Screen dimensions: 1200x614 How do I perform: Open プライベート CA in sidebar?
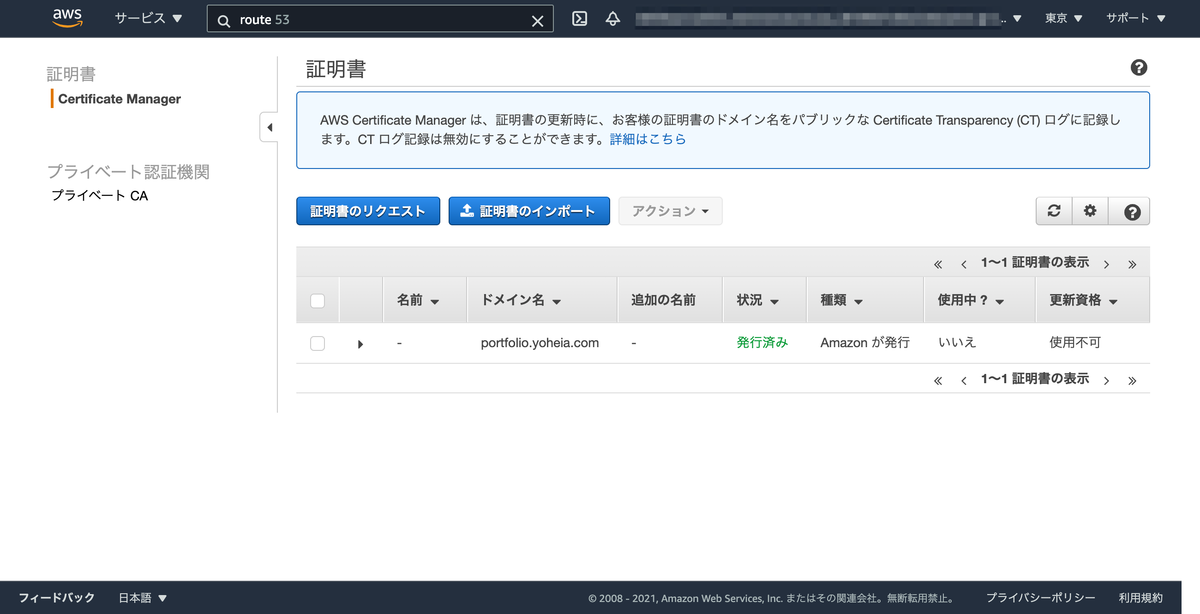click(x=99, y=196)
